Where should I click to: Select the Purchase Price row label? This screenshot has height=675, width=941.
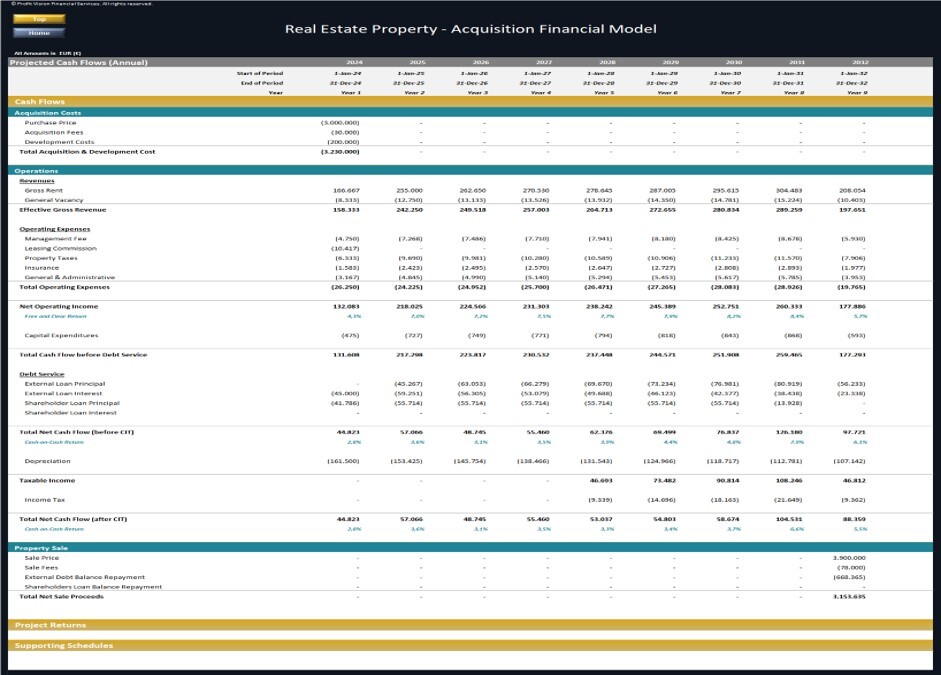pyautogui.click(x=50, y=123)
